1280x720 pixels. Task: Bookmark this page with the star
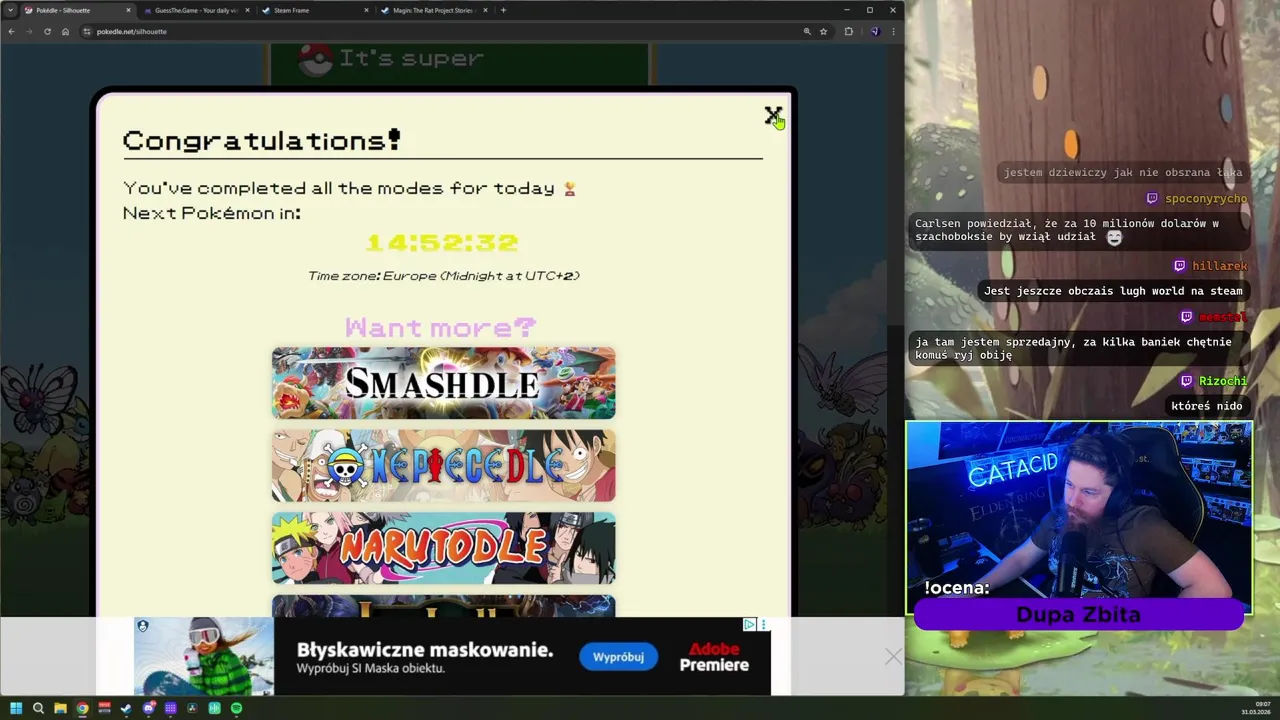[x=824, y=31]
